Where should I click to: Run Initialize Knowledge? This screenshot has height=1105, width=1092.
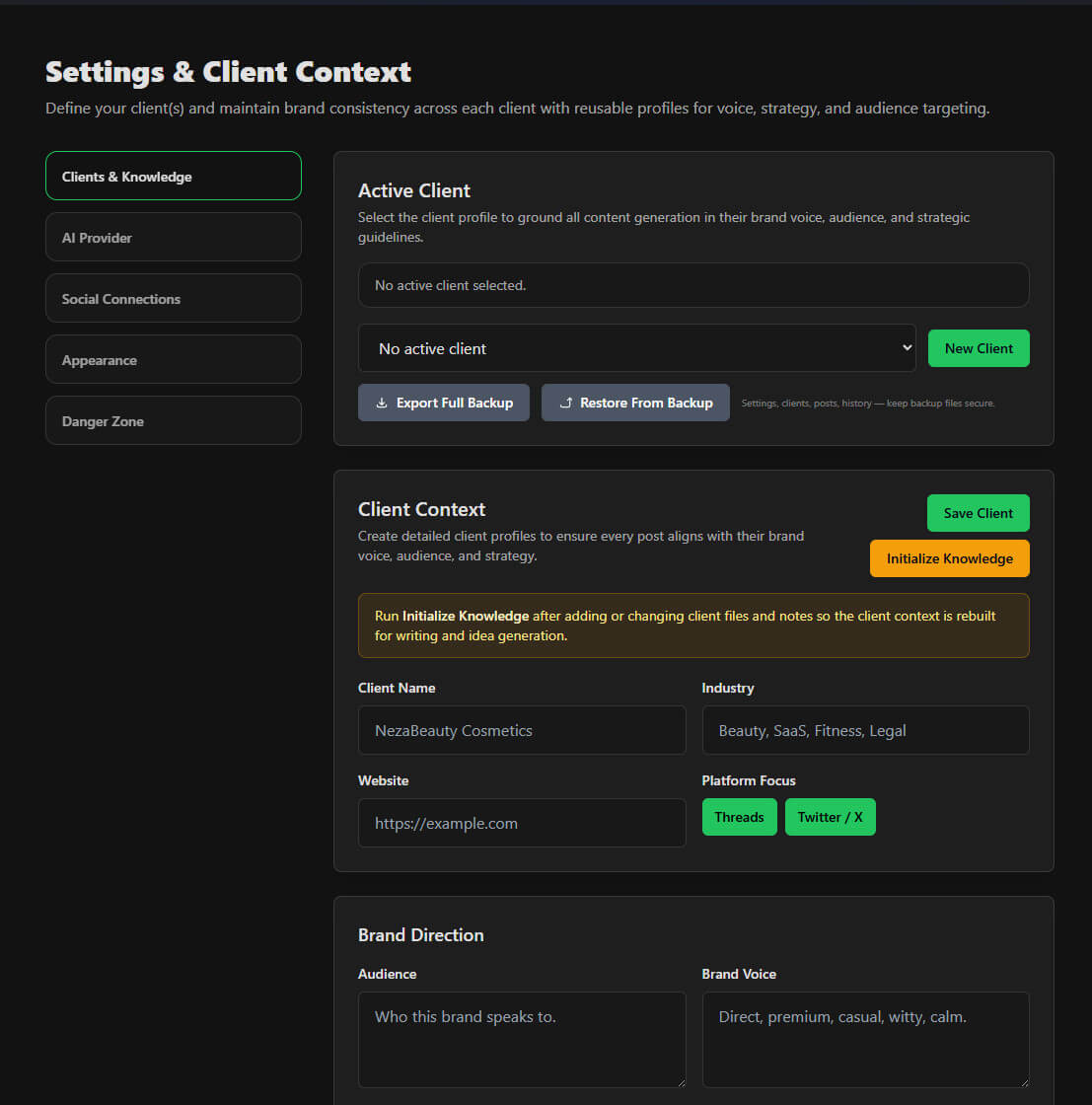coord(949,558)
